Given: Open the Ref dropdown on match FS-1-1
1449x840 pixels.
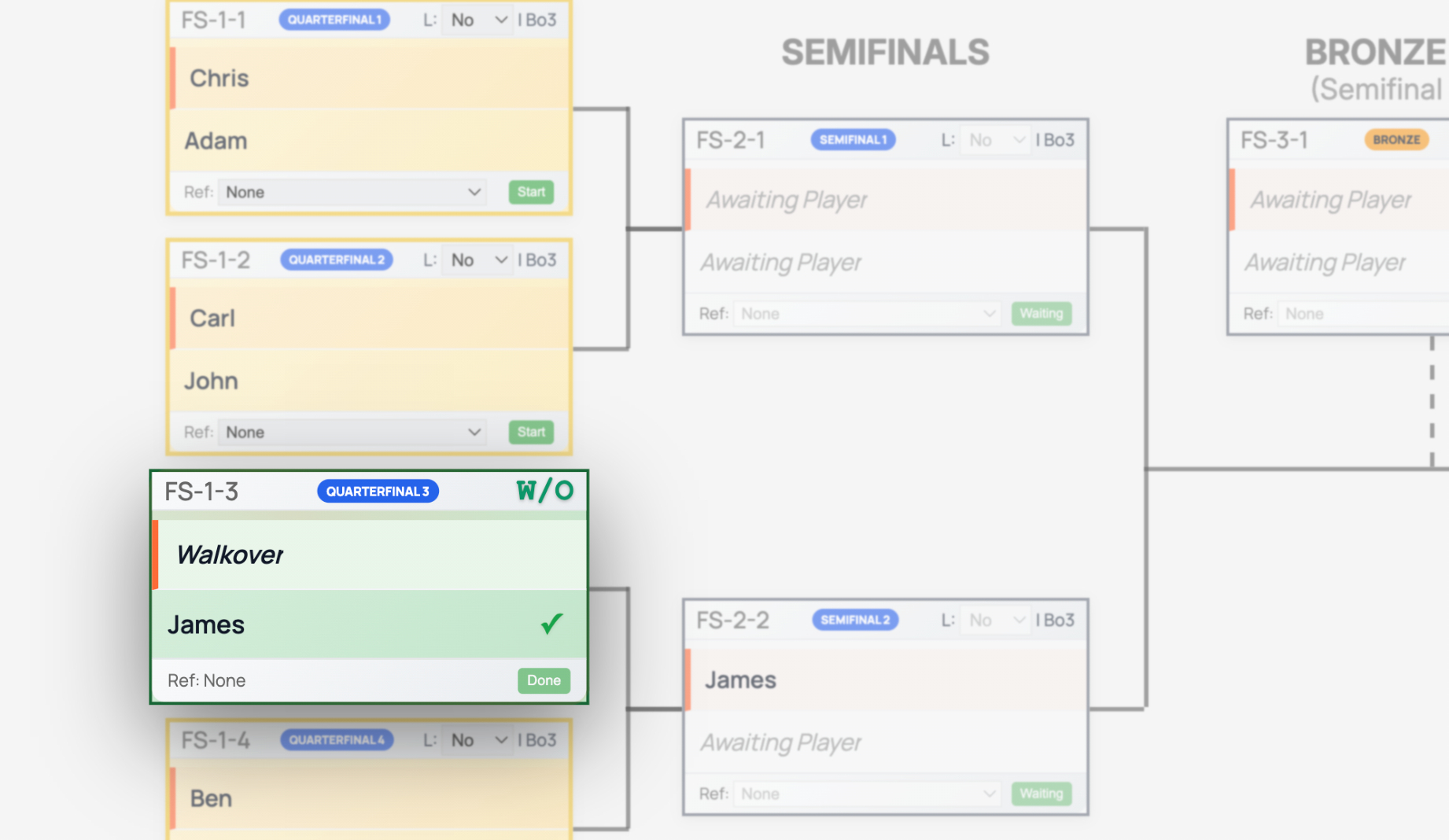Looking at the screenshot, I should pos(352,192).
